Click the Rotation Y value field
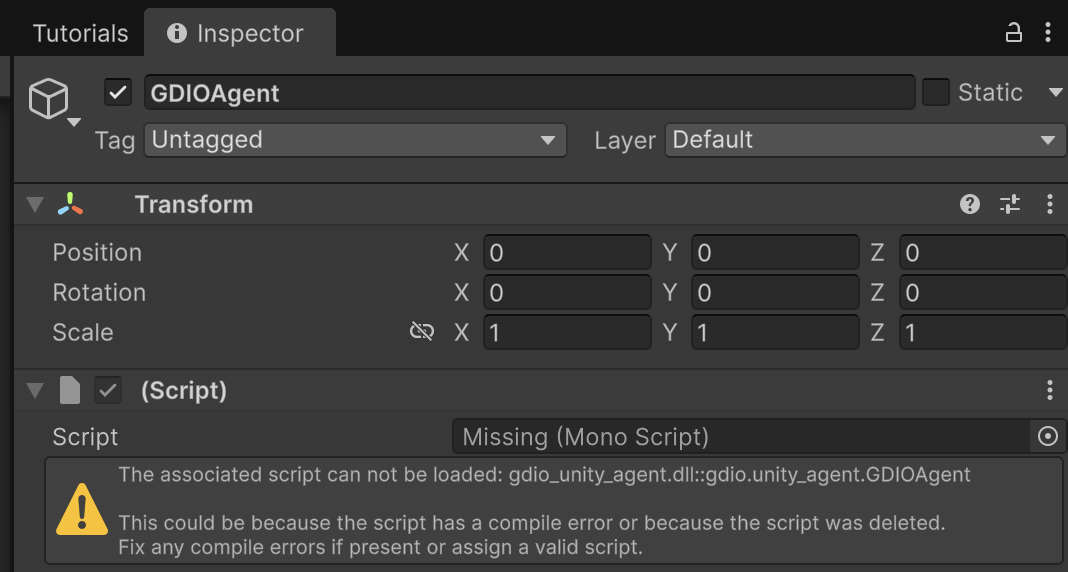Screen dimensions: 1068x572 775,292
